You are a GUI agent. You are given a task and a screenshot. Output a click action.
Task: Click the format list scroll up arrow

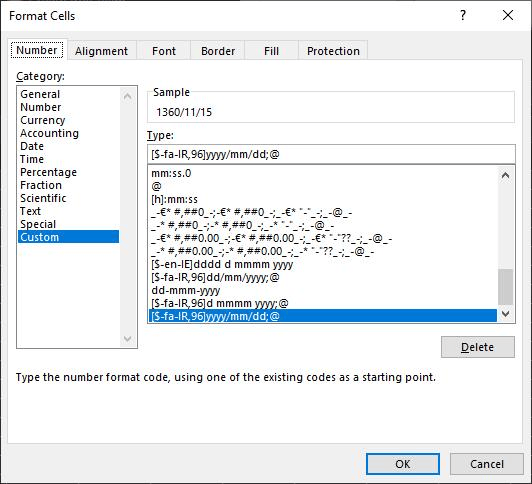click(506, 175)
